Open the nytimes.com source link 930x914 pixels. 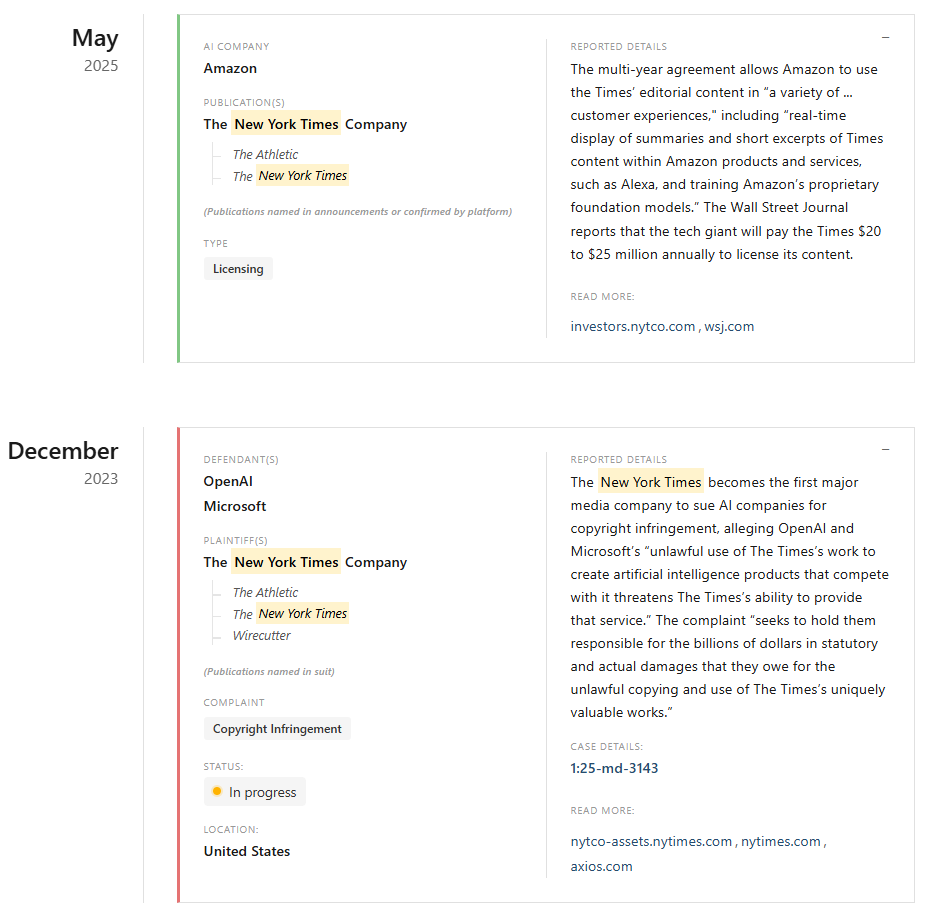click(781, 842)
